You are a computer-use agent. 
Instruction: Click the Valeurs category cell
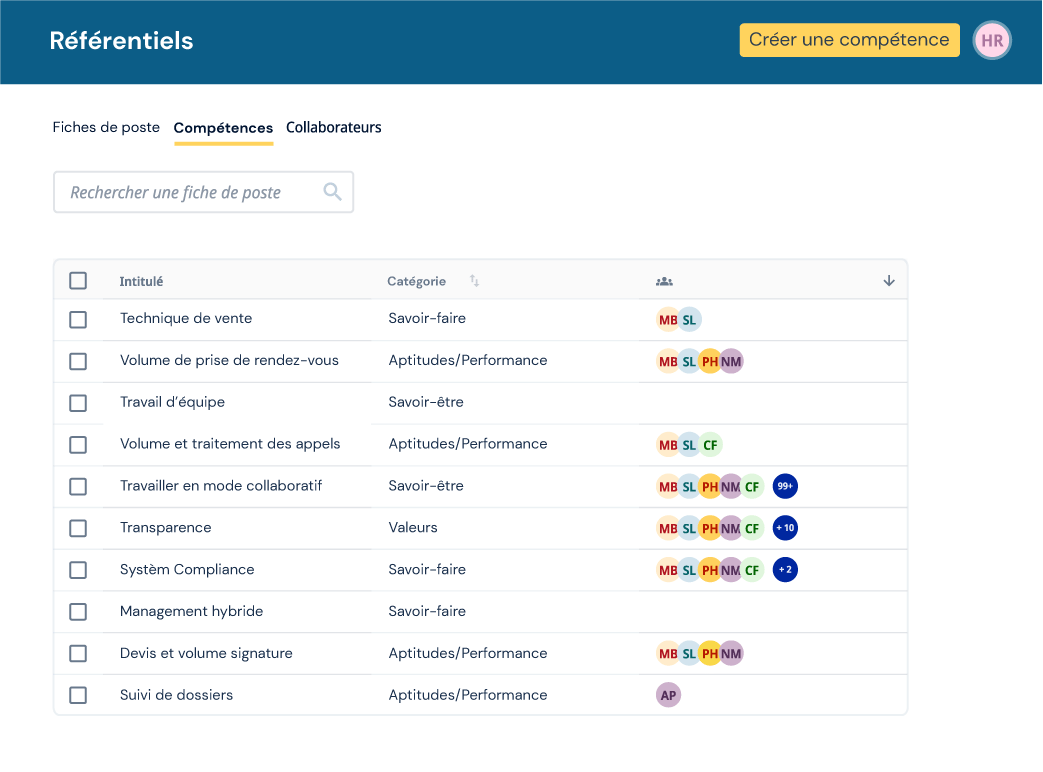coord(413,527)
